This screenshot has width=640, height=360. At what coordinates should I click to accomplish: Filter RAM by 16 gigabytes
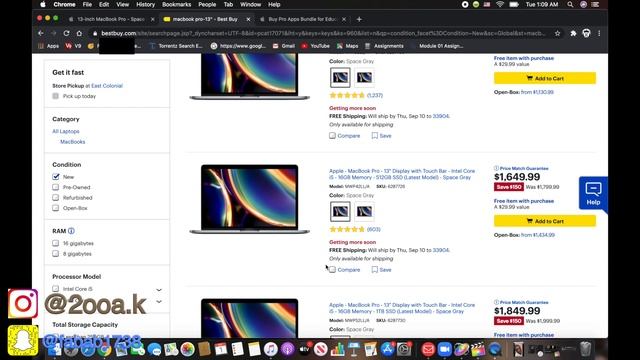[x=56, y=243]
